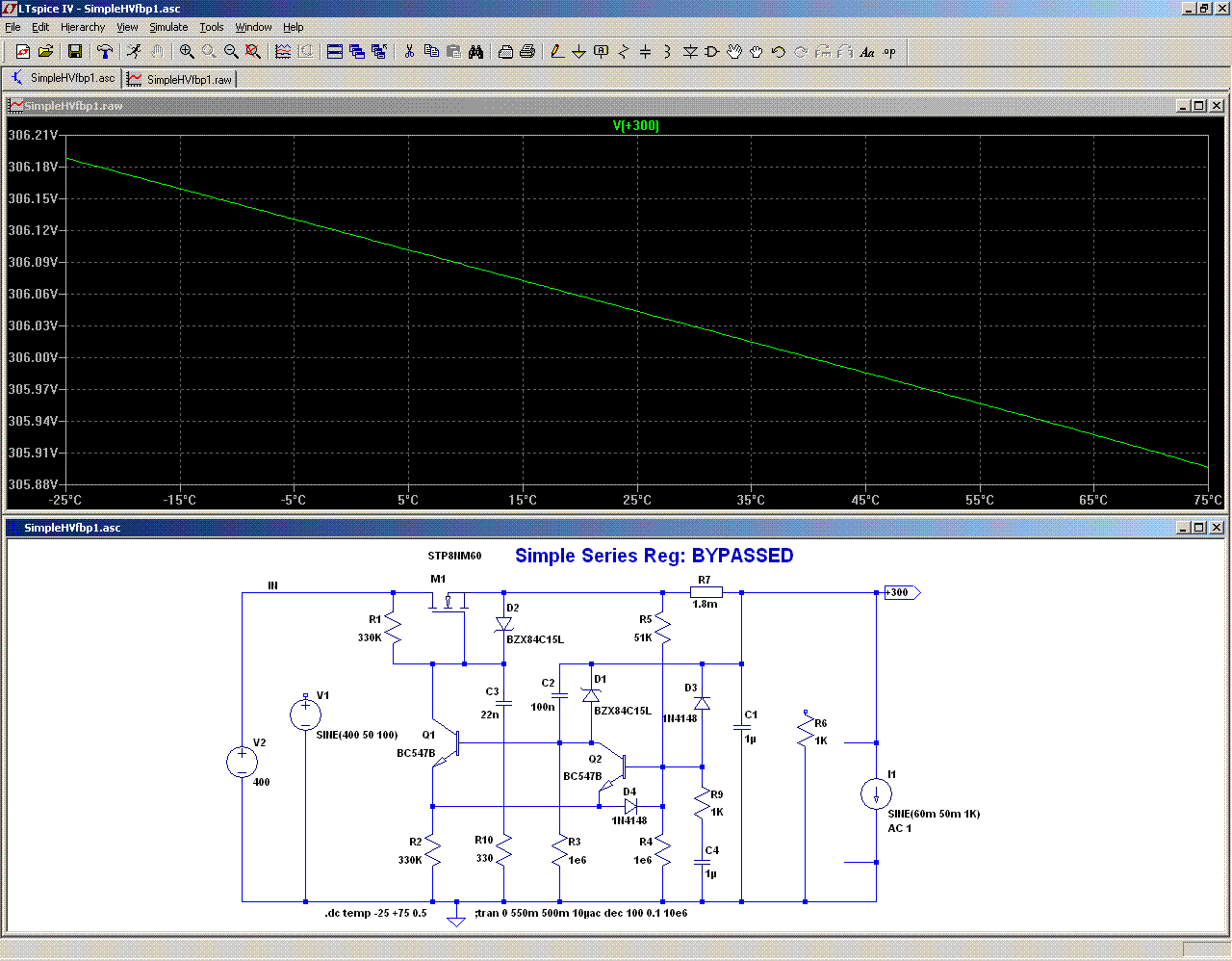Select the SPICE directive .op tool
Screen dimensions: 1232x961
tap(889, 52)
